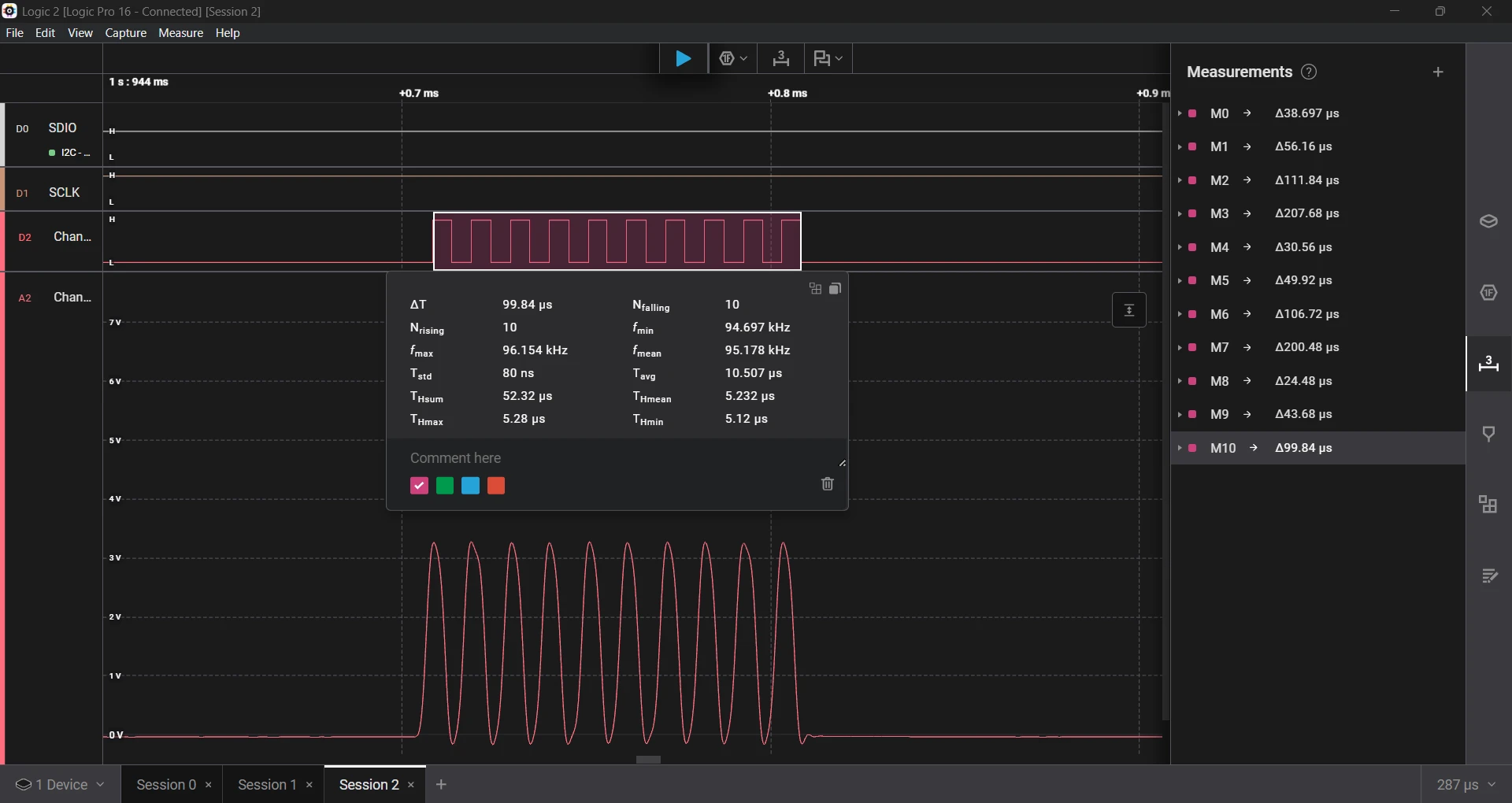Switch to the Session 1 tab
Viewport: 1512px width, 803px height.
(267, 785)
